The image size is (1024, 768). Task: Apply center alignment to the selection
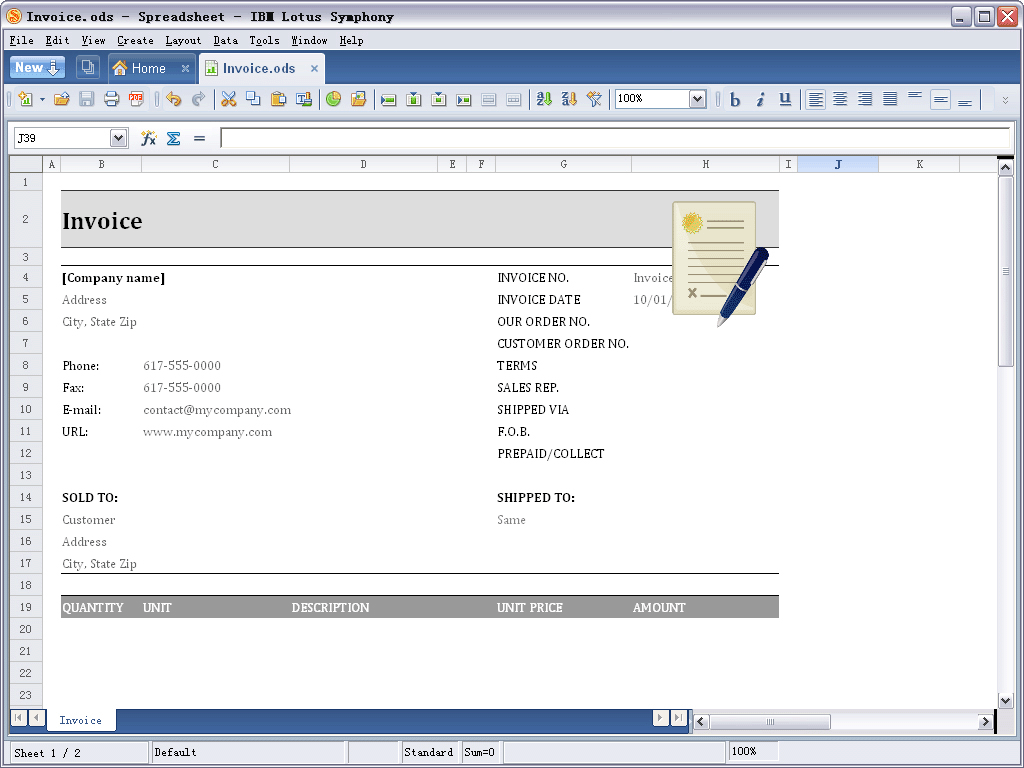tap(840, 99)
